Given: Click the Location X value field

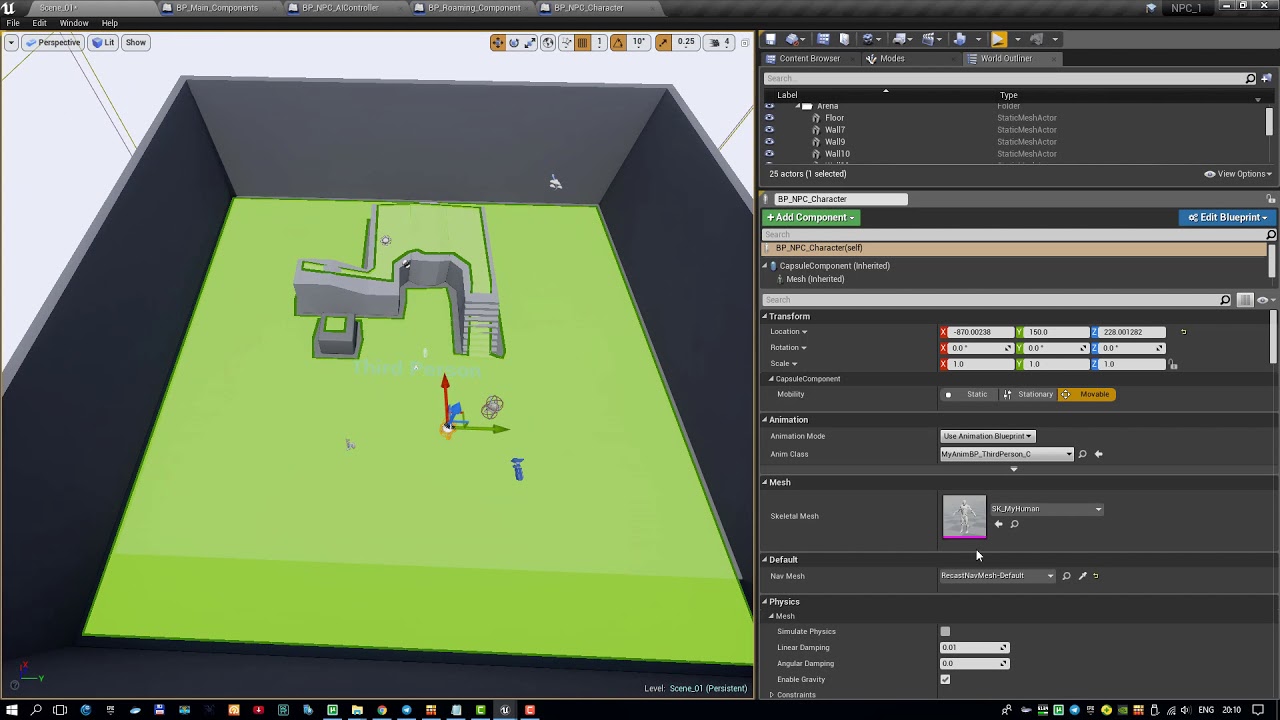Looking at the screenshot, I should 980,332.
